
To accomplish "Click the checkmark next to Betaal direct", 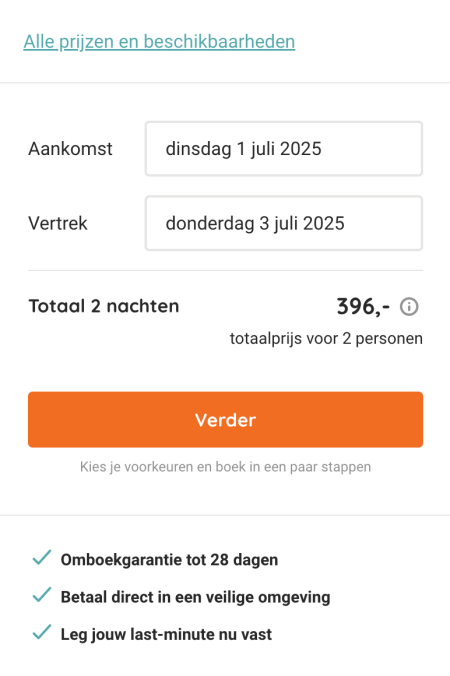I will [x=42, y=595].
